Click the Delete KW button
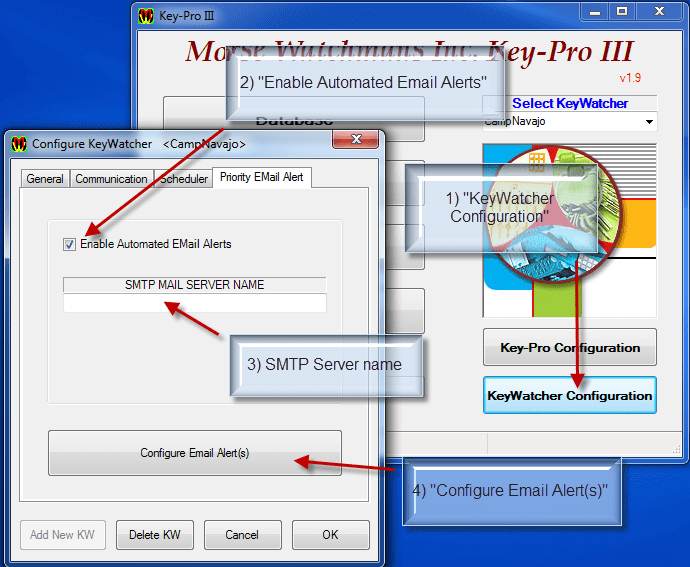Image resolution: width=690 pixels, height=567 pixels. (x=154, y=535)
